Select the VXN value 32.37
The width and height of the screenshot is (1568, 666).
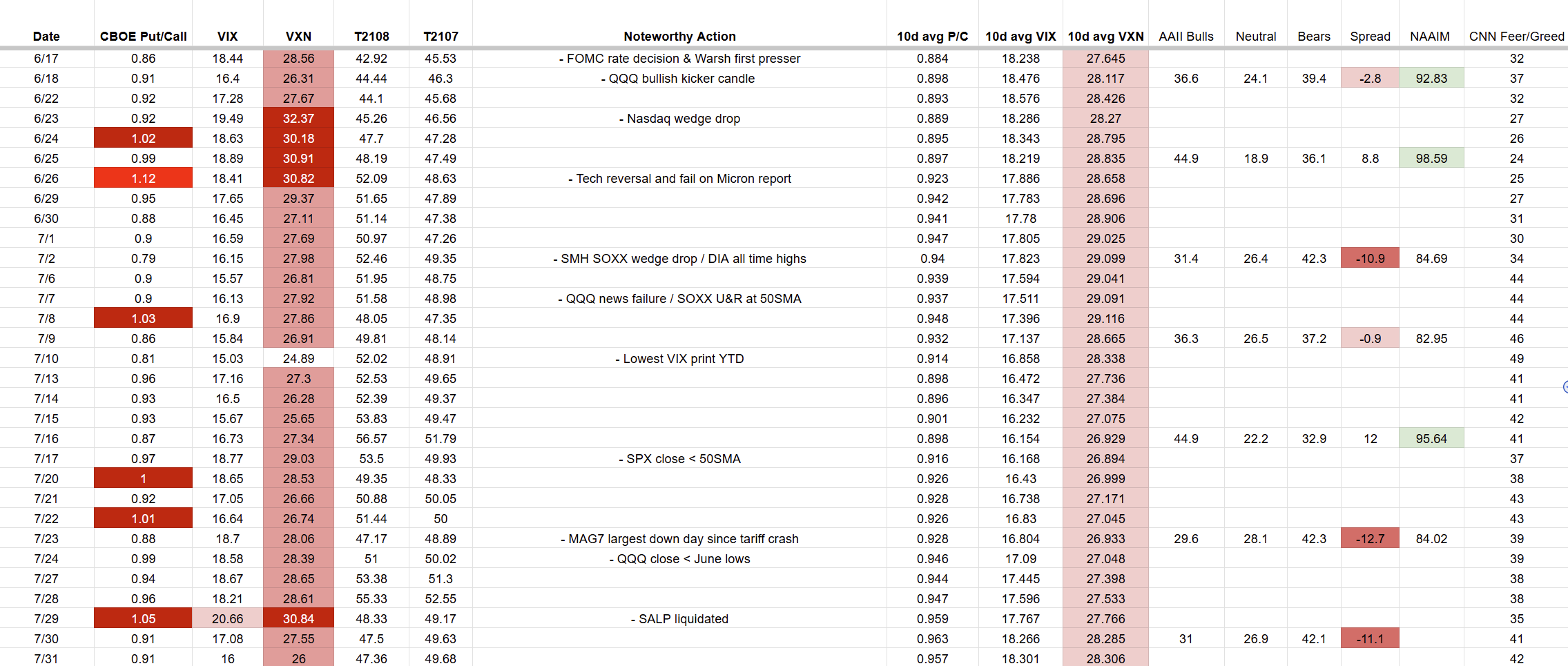298,119
